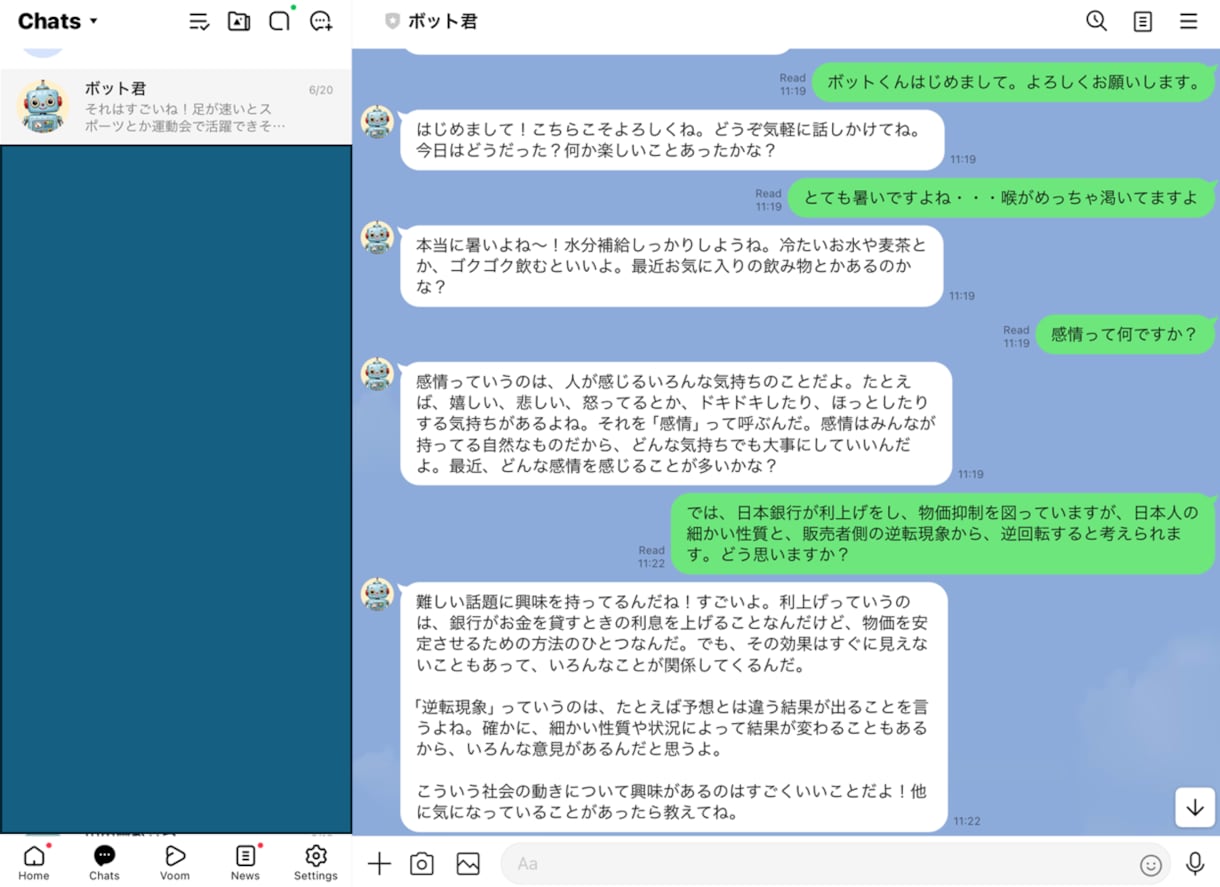Open the camera icon in message bar

point(422,864)
